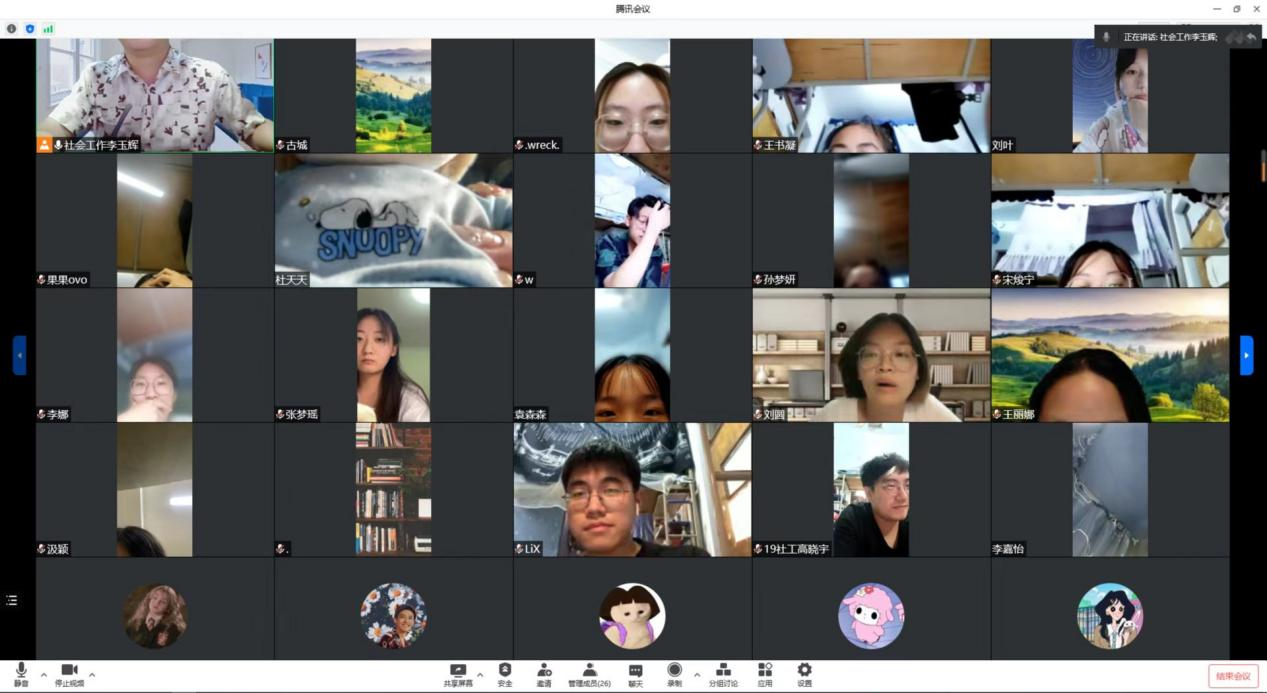Expand the share screen options arrow
Viewport: 1267px width, 693px height.
pyautogui.click(x=480, y=674)
